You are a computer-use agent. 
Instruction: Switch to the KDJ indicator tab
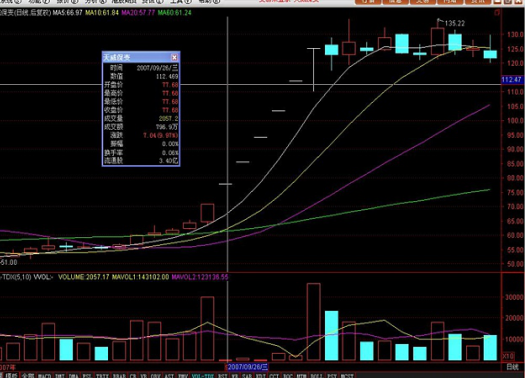pyautogui.click(x=261, y=376)
